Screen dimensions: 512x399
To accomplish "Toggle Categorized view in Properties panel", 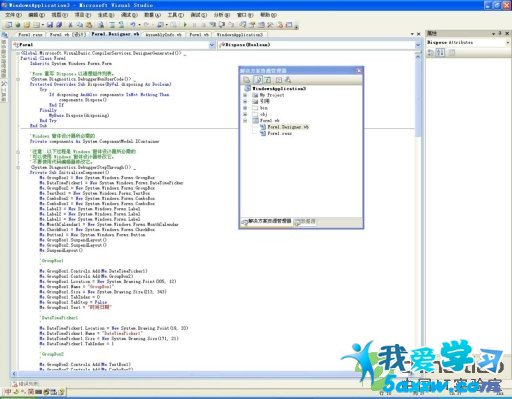I will (x=431, y=53).
